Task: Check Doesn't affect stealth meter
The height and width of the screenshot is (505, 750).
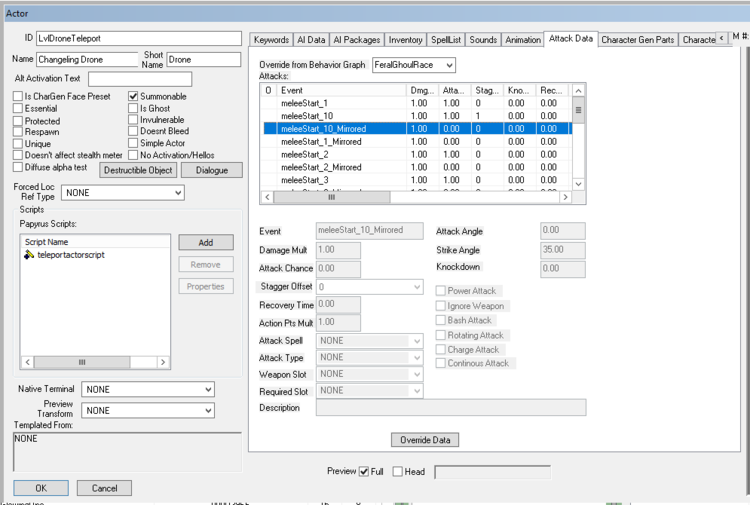Action: point(18,155)
